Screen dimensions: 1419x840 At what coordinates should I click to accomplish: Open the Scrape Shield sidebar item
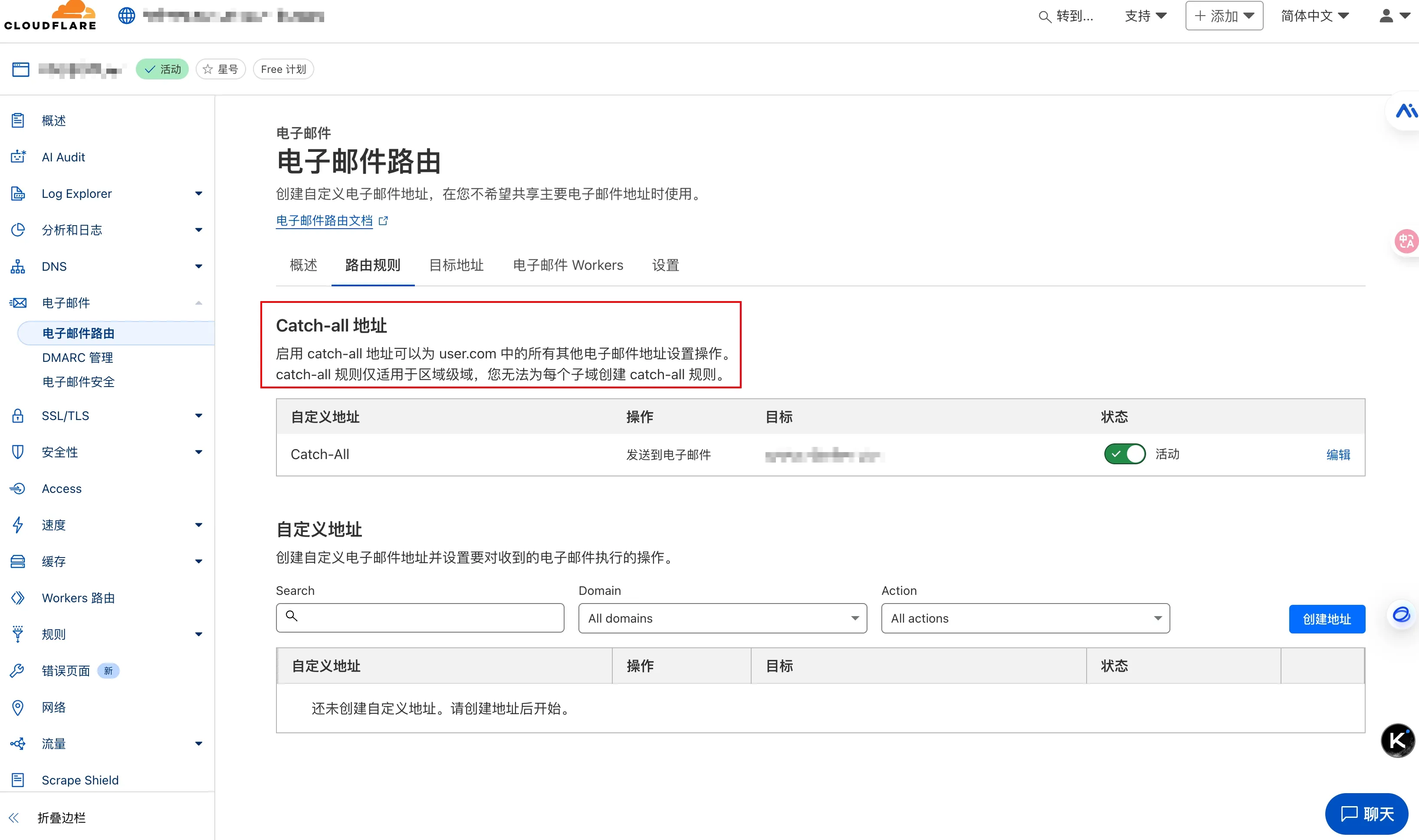[x=80, y=780]
